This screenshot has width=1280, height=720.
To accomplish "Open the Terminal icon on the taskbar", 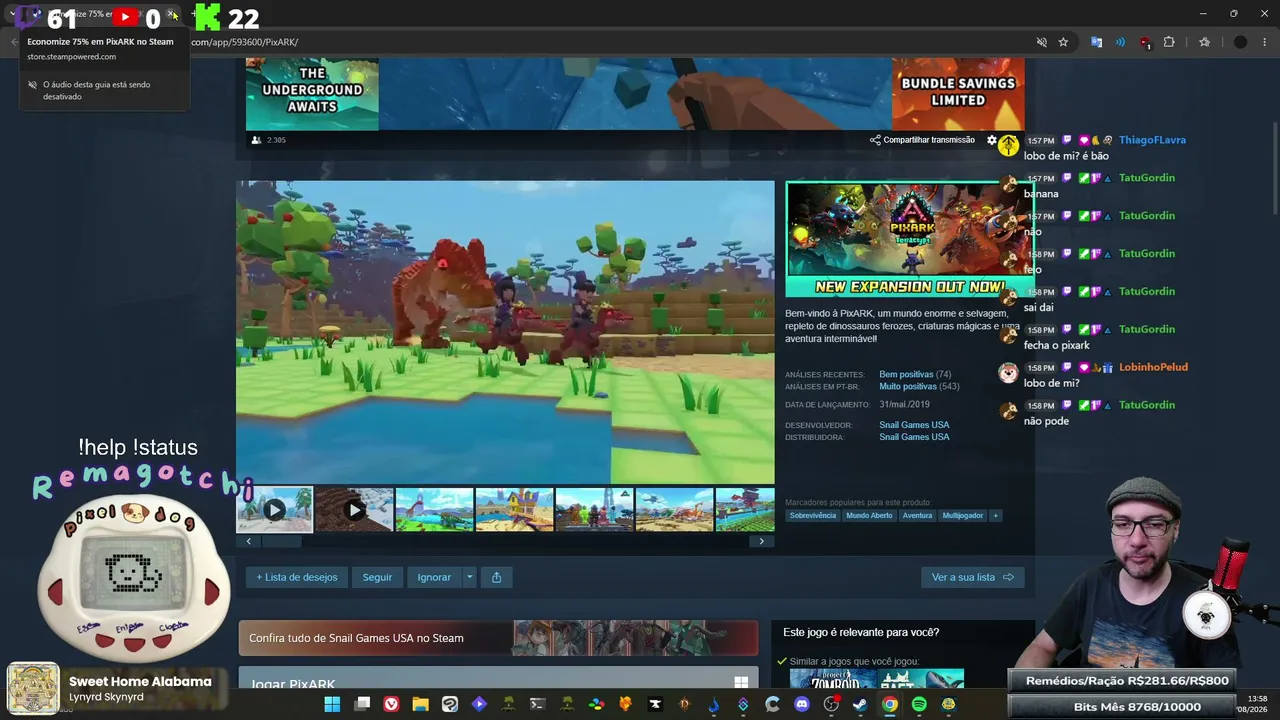I will coord(537,704).
